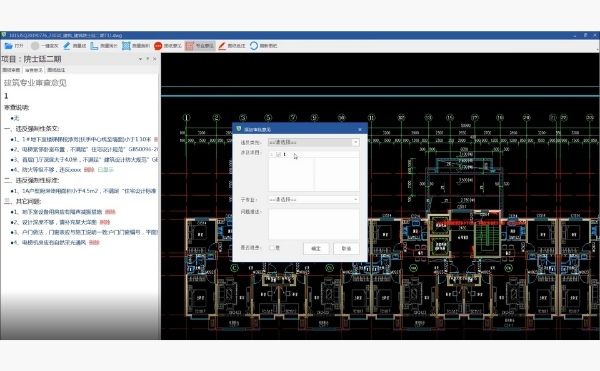The image size is (600, 371).
Task: Click the blue circular refresh icon
Action: [x=254, y=46]
